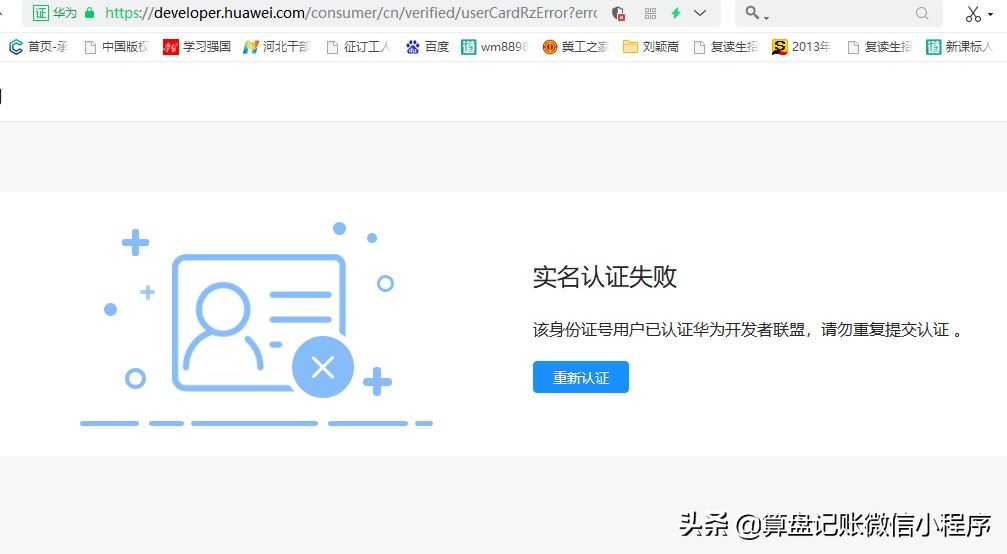This screenshot has height=554, width=1007.
Task: Click the green 证 certificate badge for 华为
Action: [x=40, y=13]
